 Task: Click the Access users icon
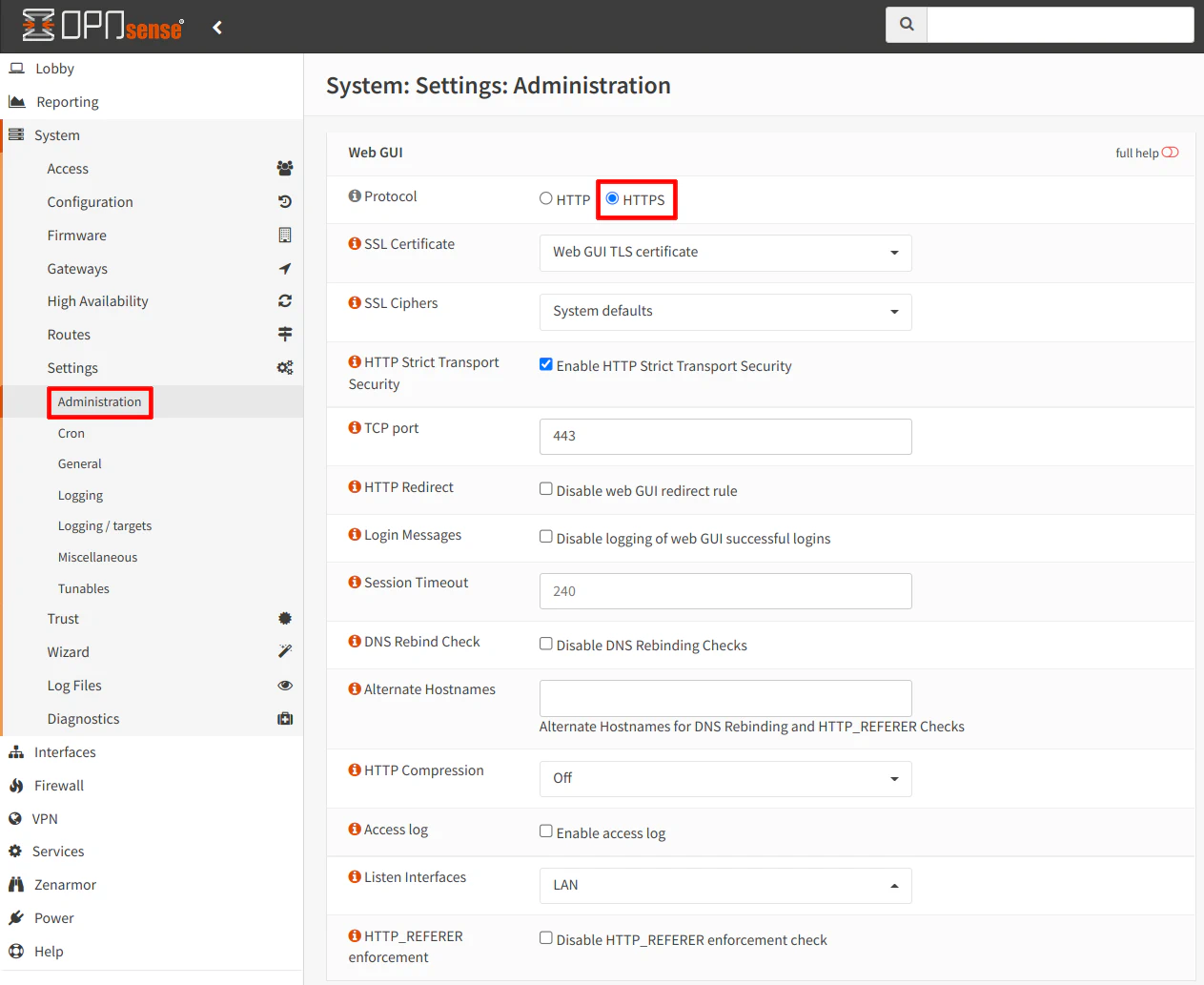click(285, 169)
